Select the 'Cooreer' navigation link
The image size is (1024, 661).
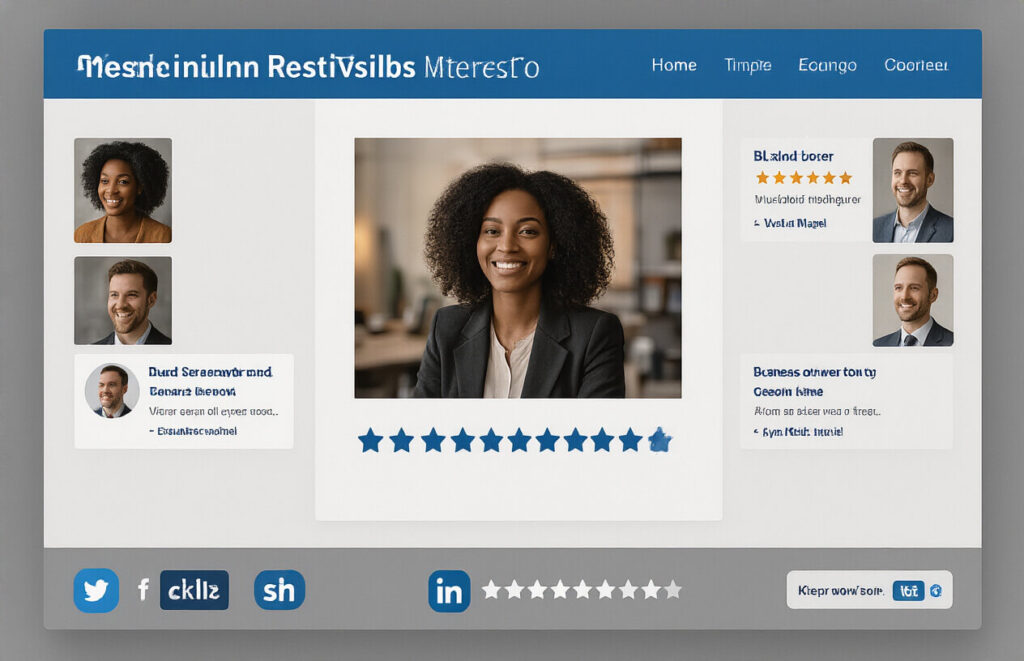click(x=916, y=65)
